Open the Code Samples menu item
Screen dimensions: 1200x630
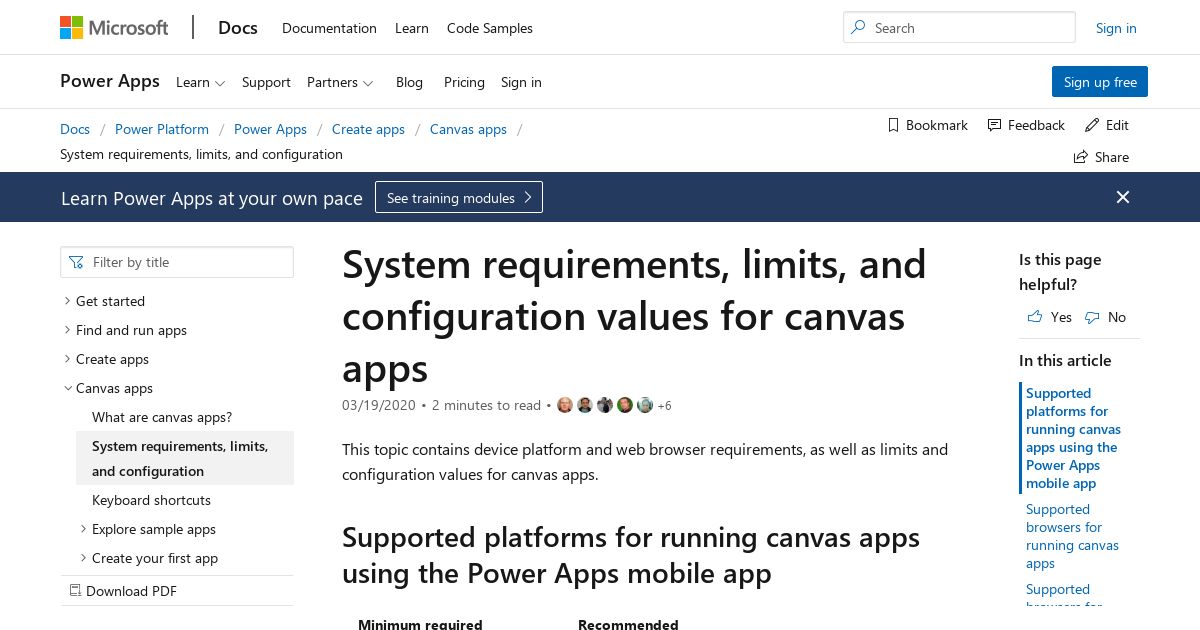pyautogui.click(x=490, y=28)
